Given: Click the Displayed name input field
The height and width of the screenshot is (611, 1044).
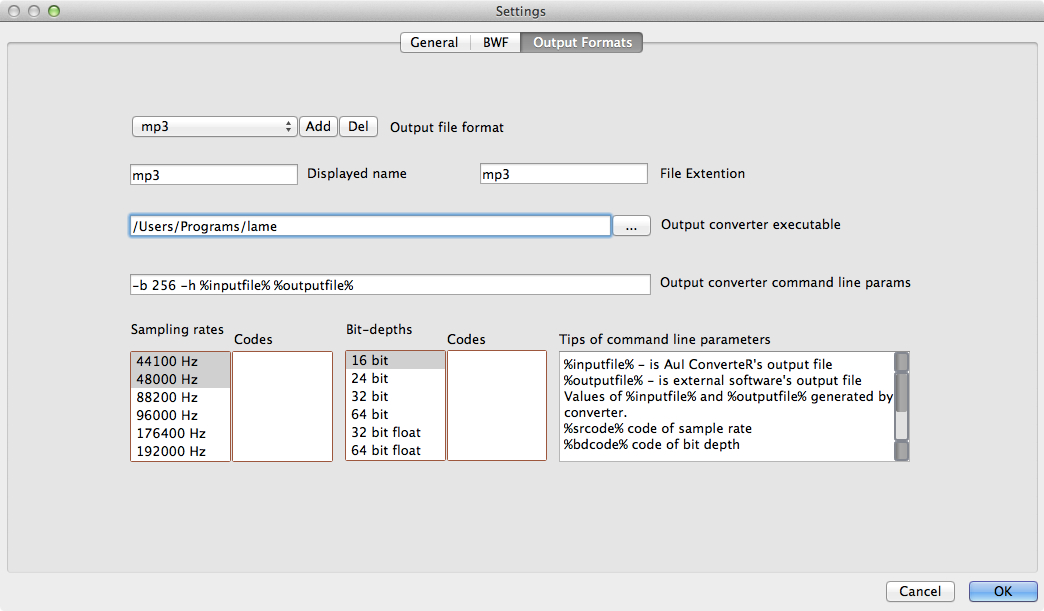Looking at the screenshot, I should point(214,175).
